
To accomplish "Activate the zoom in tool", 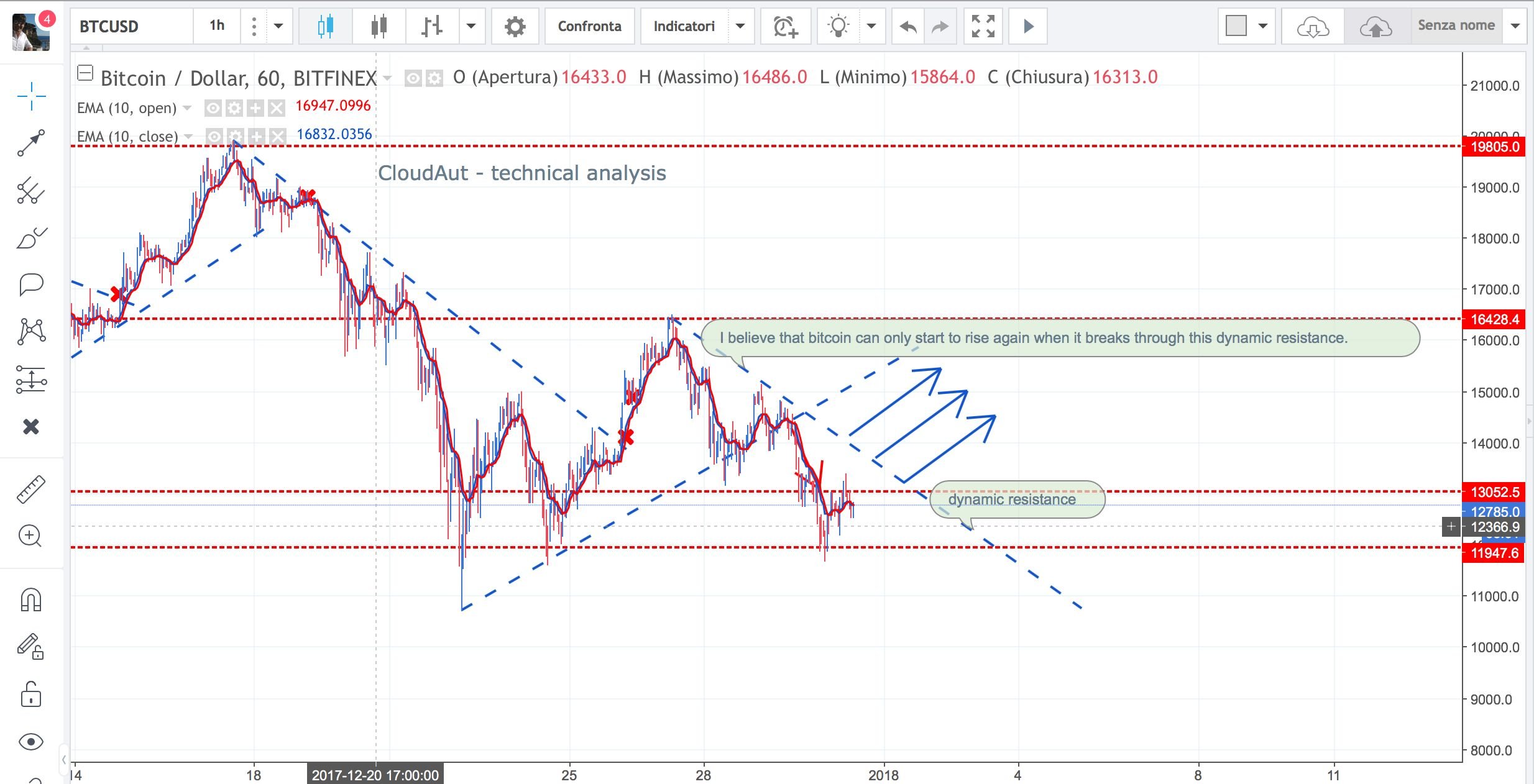I will click(31, 536).
